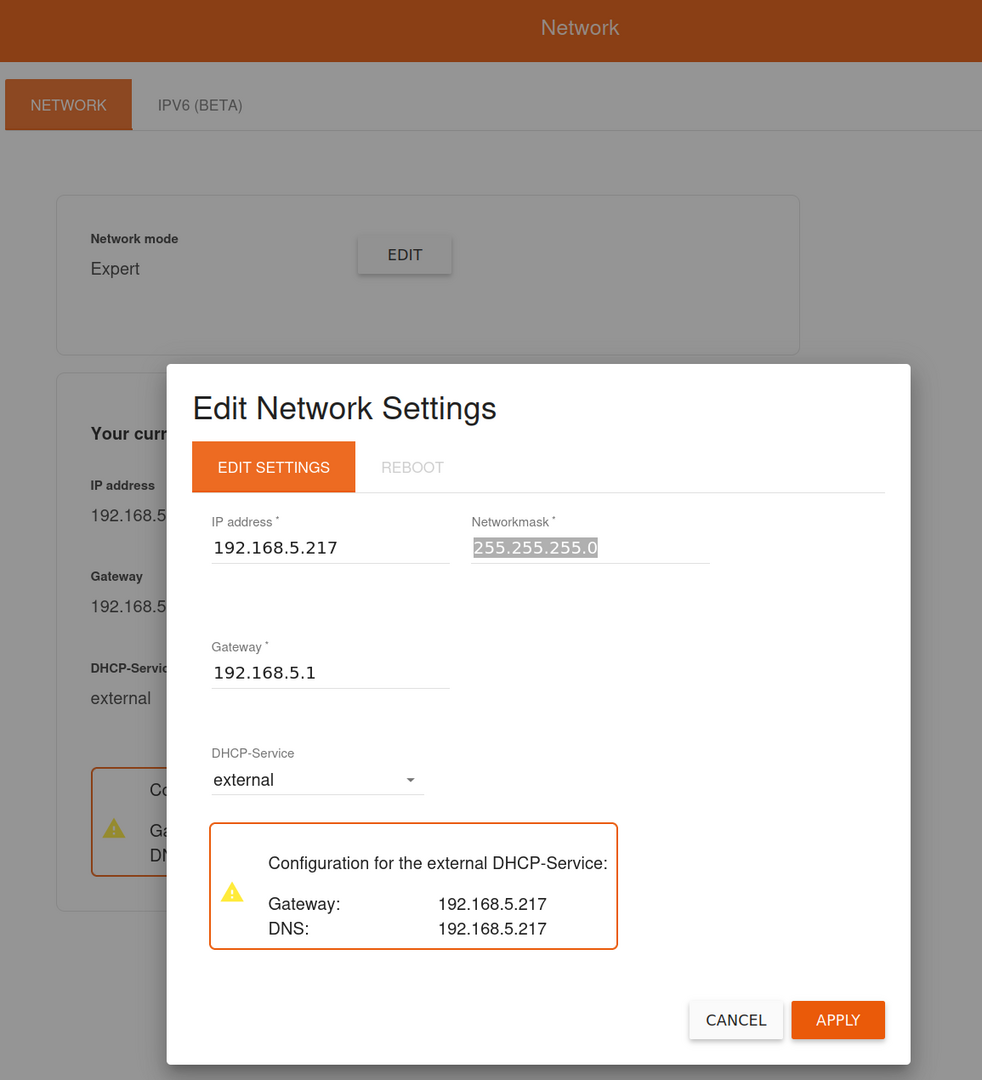The height and width of the screenshot is (1080, 982).
Task: Select the EDIT SETTINGS tab
Action: click(x=273, y=467)
